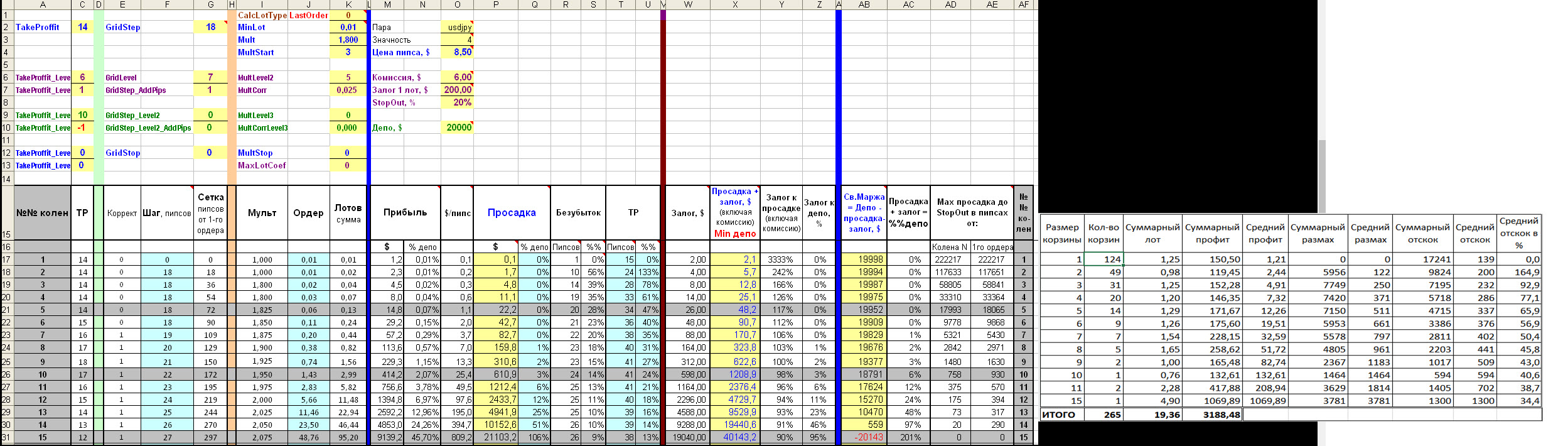This screenshot has width=1568, height=446.
Task: Select the Безубыток header cell
Action: tap(578, 213)
